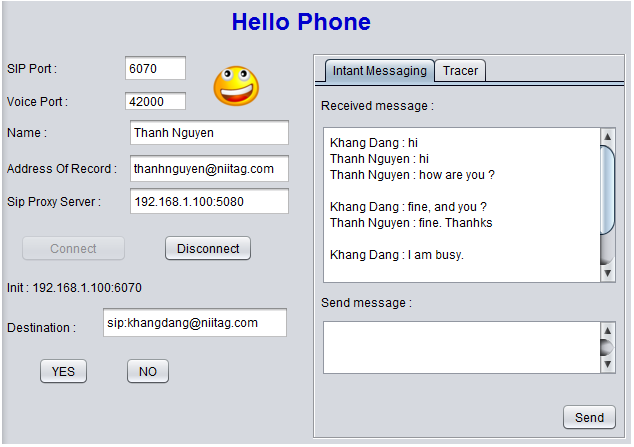Click the message 'Thanh Nguyen : how are you ?'
The image size is (634, 447).
412,175
